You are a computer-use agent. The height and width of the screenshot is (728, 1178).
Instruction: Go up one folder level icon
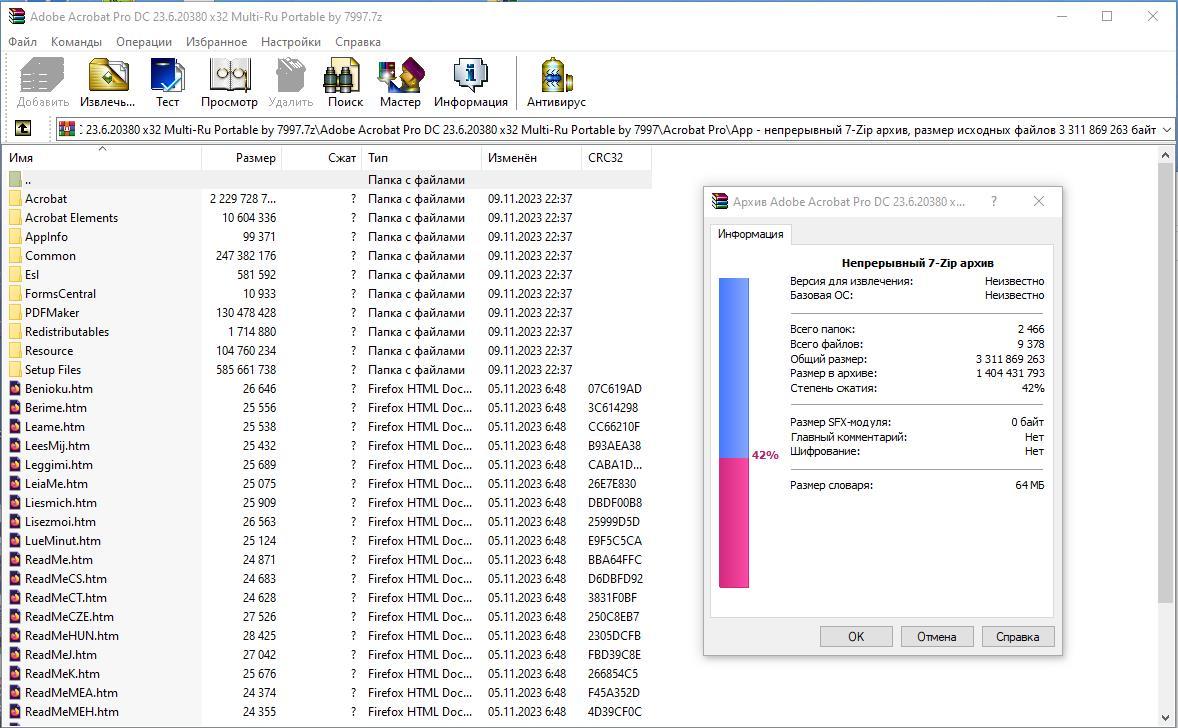22,129
